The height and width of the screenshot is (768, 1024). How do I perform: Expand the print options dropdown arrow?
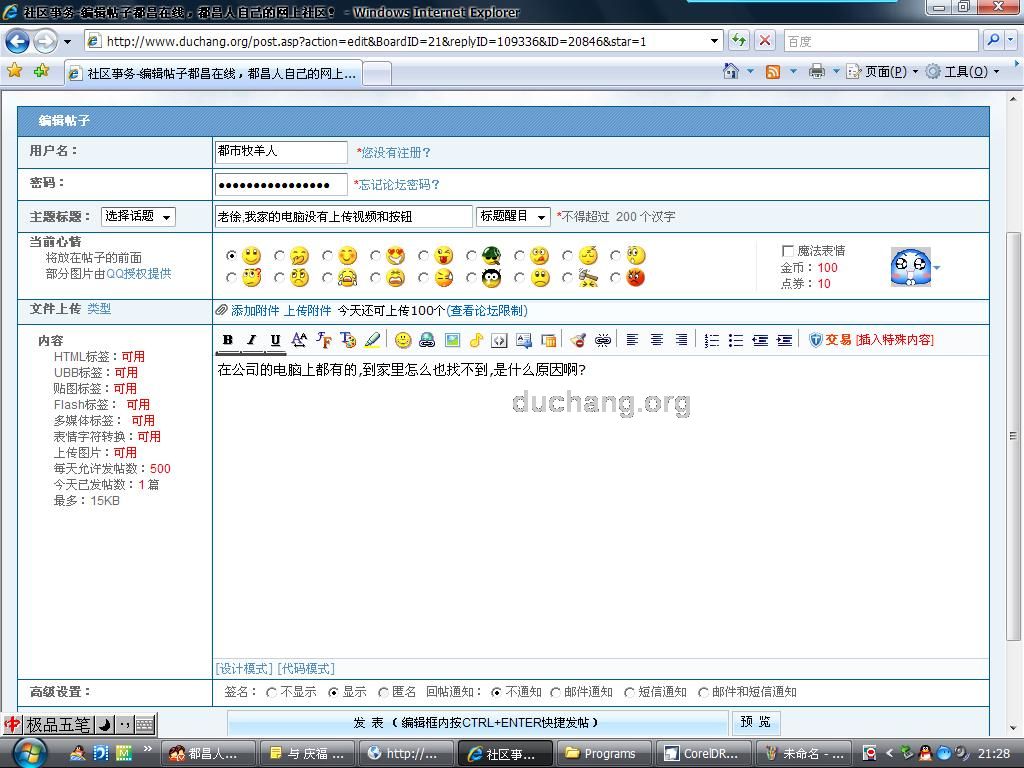[x=835, y=71]
